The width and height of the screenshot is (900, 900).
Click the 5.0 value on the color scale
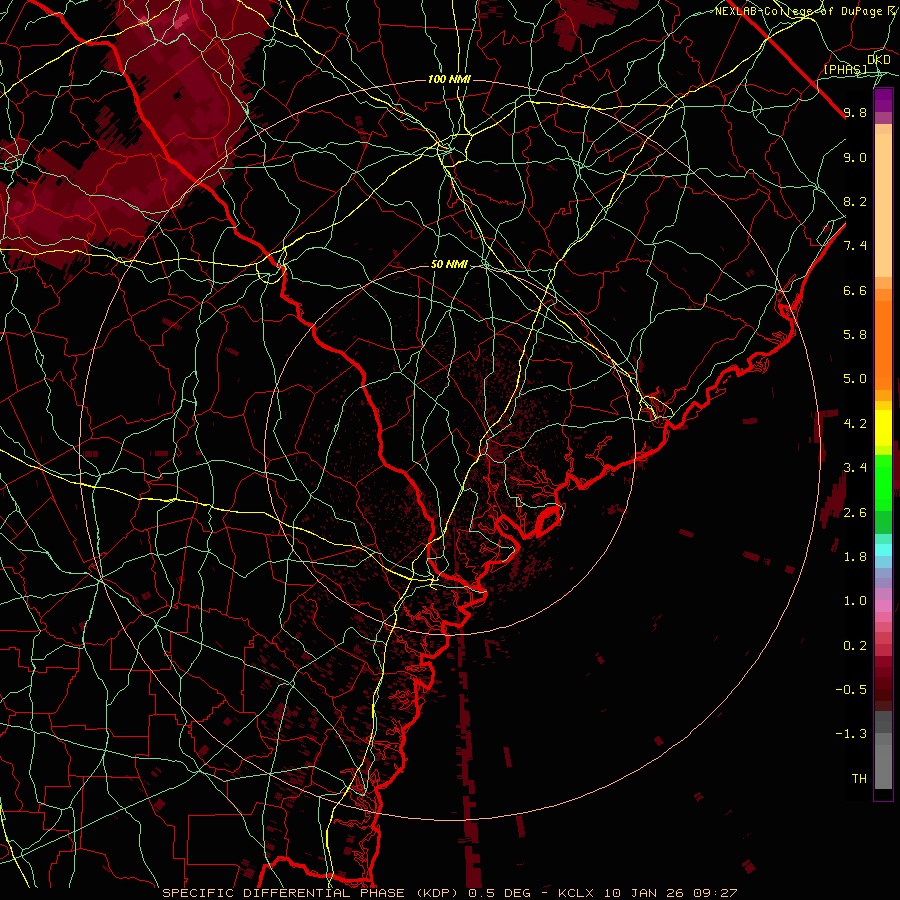point(855,379)
